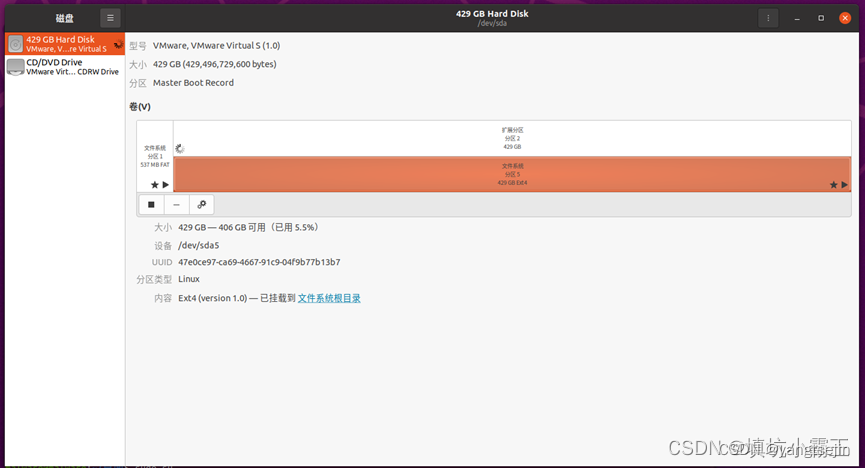Select the CD/DVD Drive device
Viewport: 865px width, 468px height.
tap(65, 67)
